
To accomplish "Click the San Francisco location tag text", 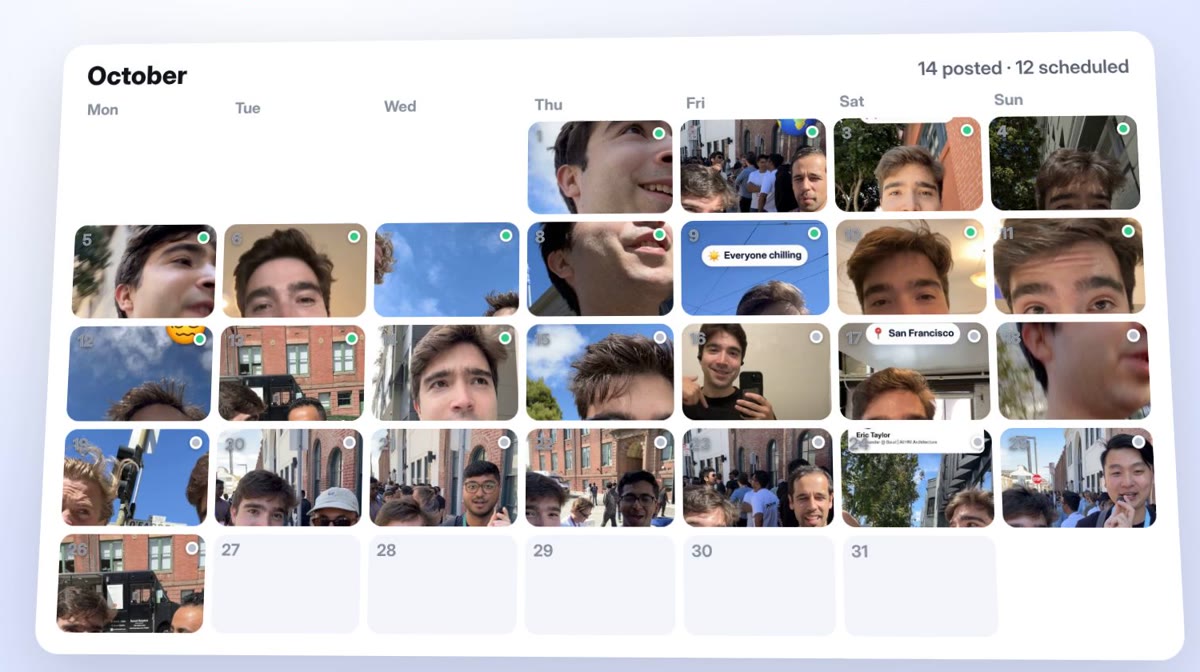I will (921, 333).
